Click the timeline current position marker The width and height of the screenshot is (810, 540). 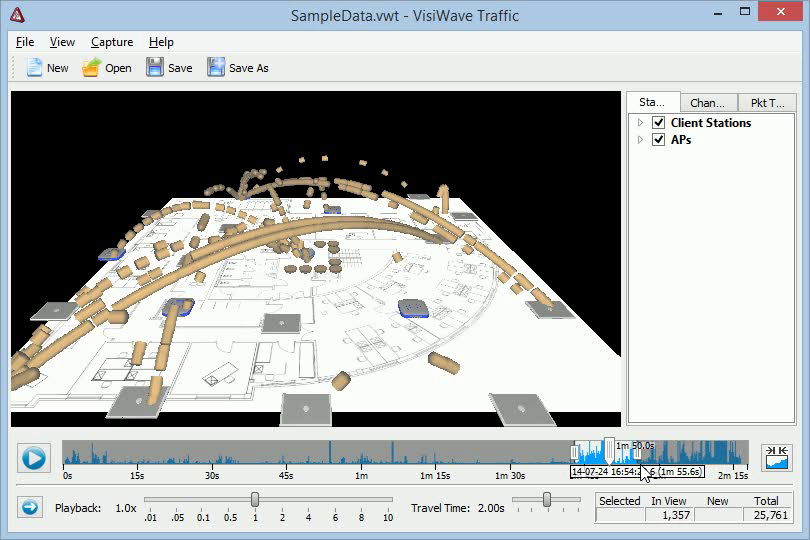[x=609, y=451]
